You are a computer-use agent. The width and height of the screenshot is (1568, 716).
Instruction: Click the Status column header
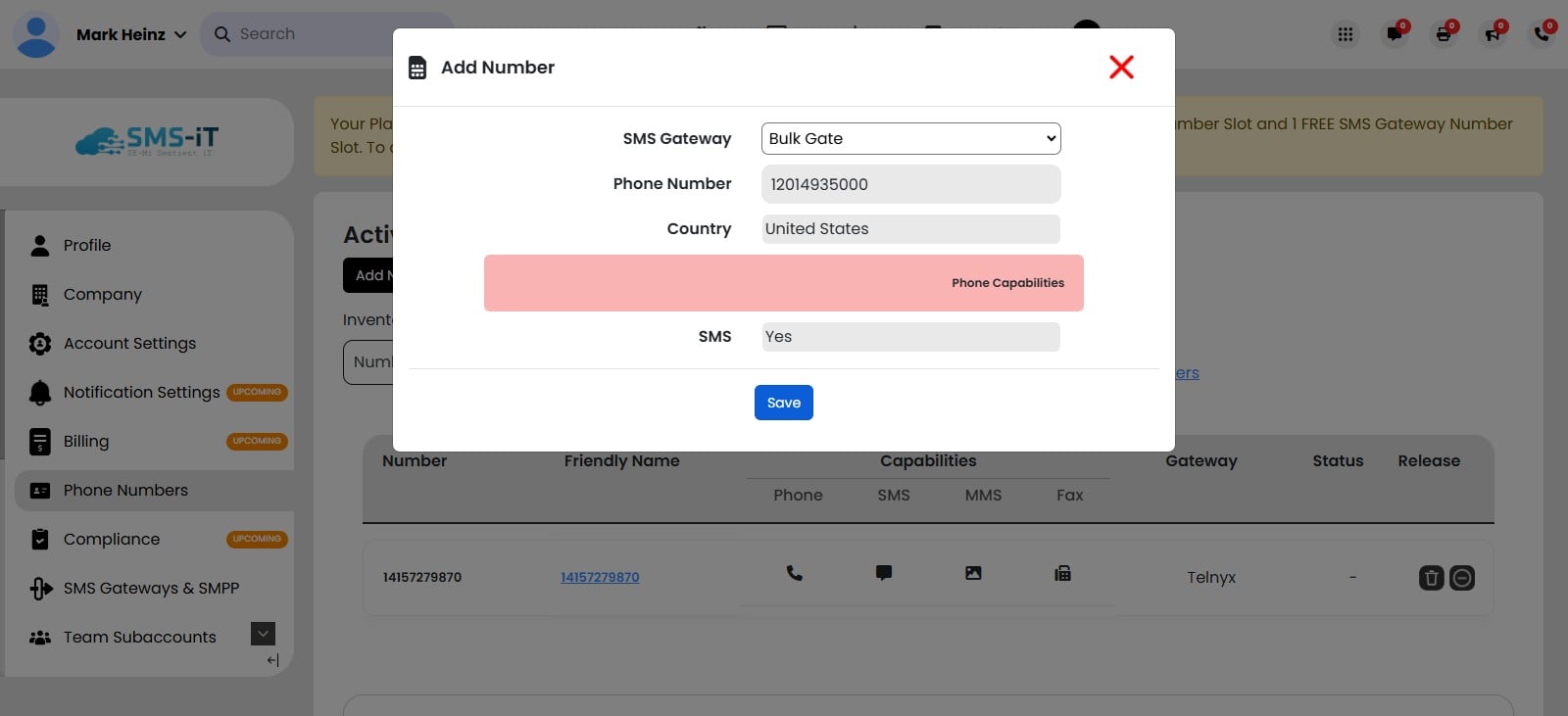coord(1338,460)
